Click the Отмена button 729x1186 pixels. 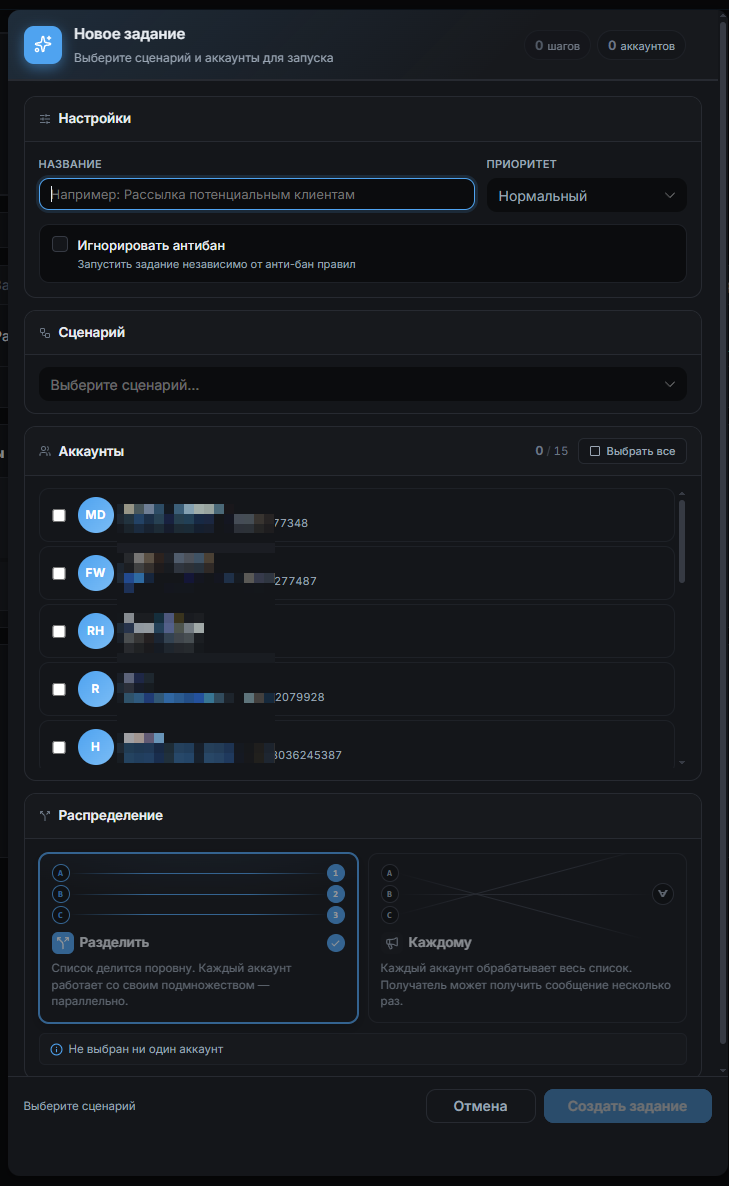481,1106
